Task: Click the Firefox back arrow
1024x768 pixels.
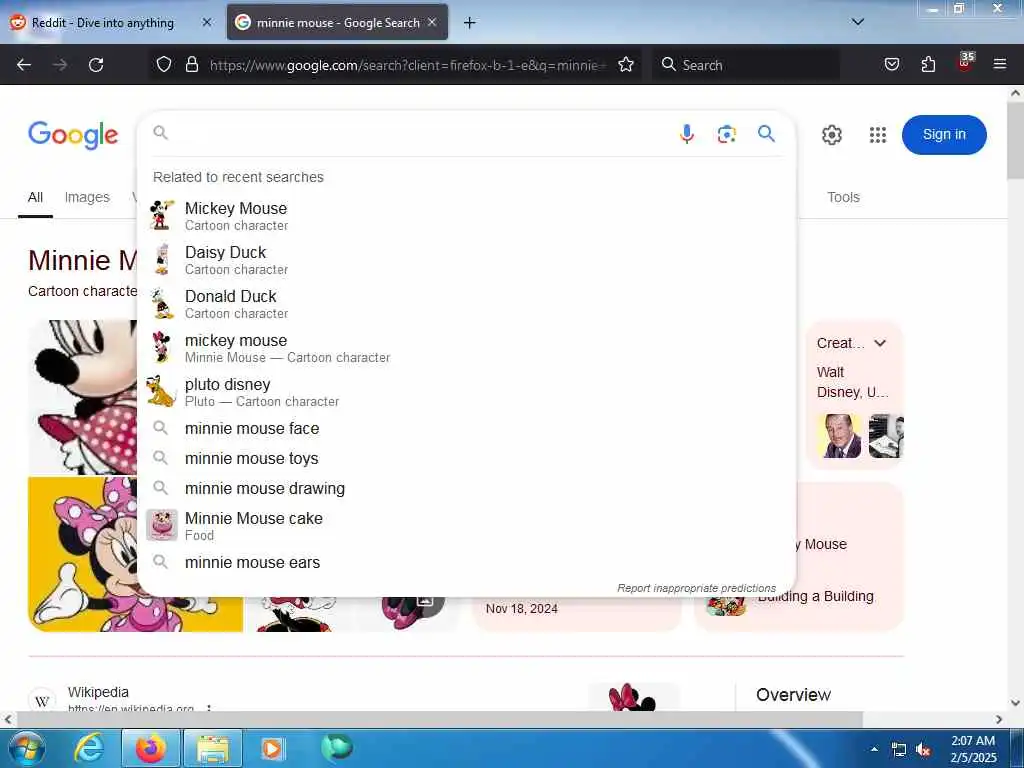Action: (24, 65)
